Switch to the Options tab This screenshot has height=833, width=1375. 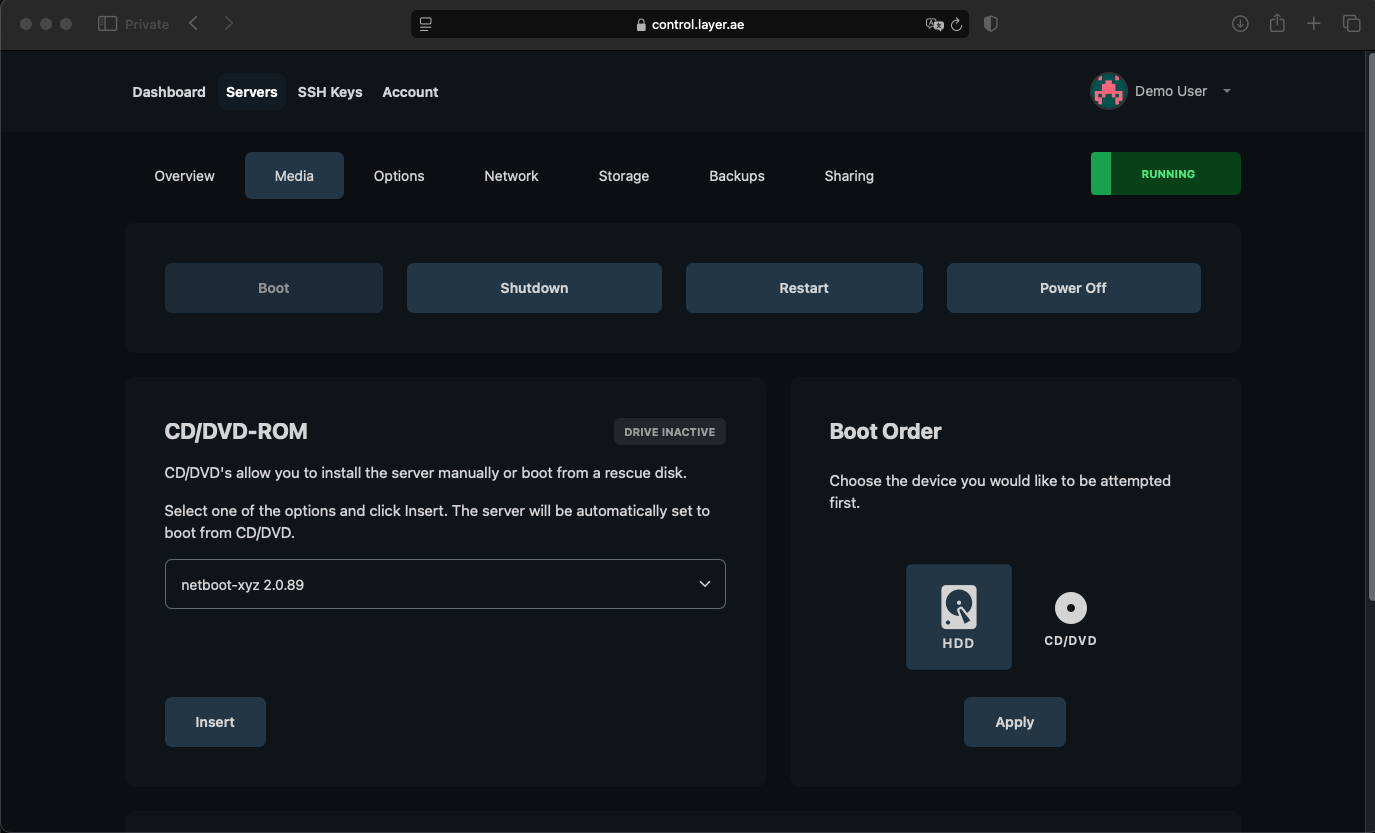pos(399,176)
